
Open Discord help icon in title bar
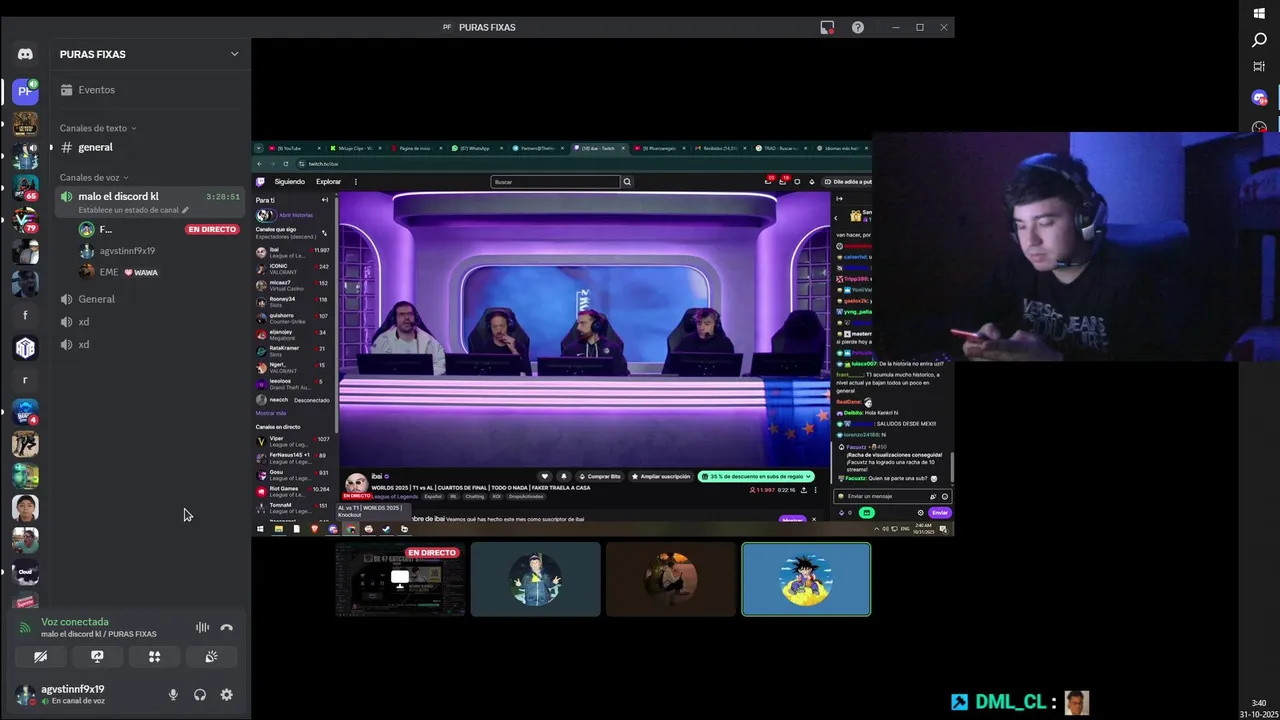tap(858, 27)
